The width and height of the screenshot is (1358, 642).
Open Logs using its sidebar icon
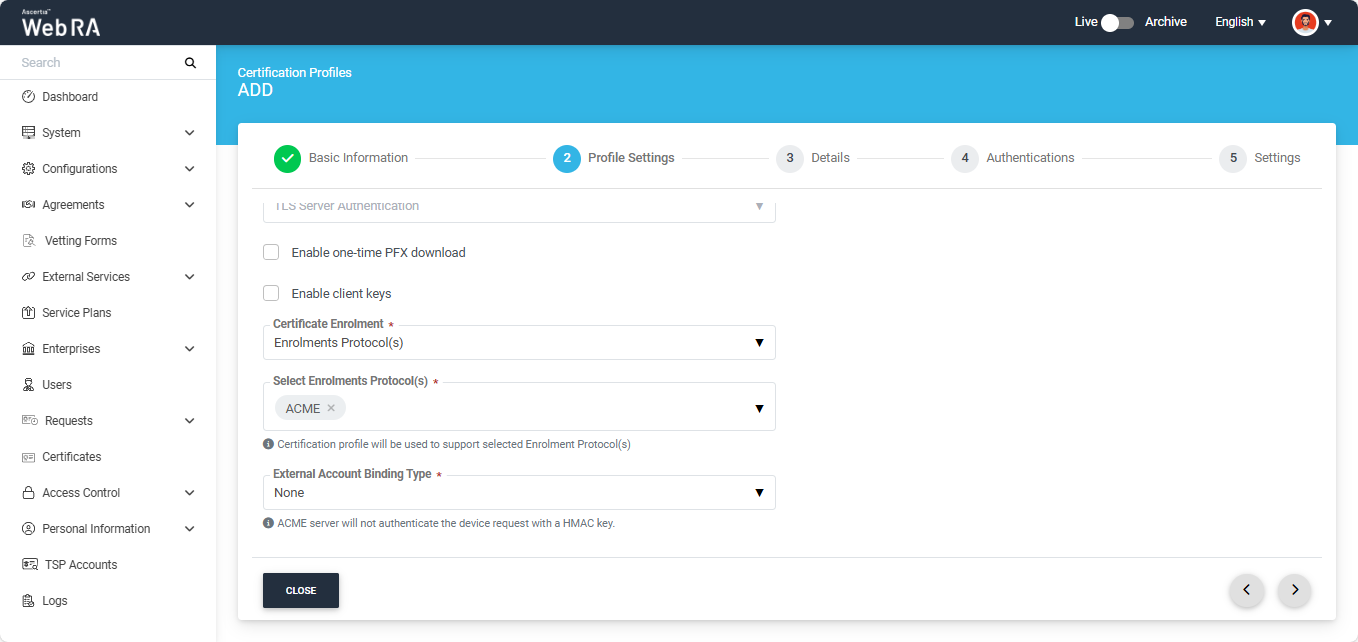[x=28, y=601]
